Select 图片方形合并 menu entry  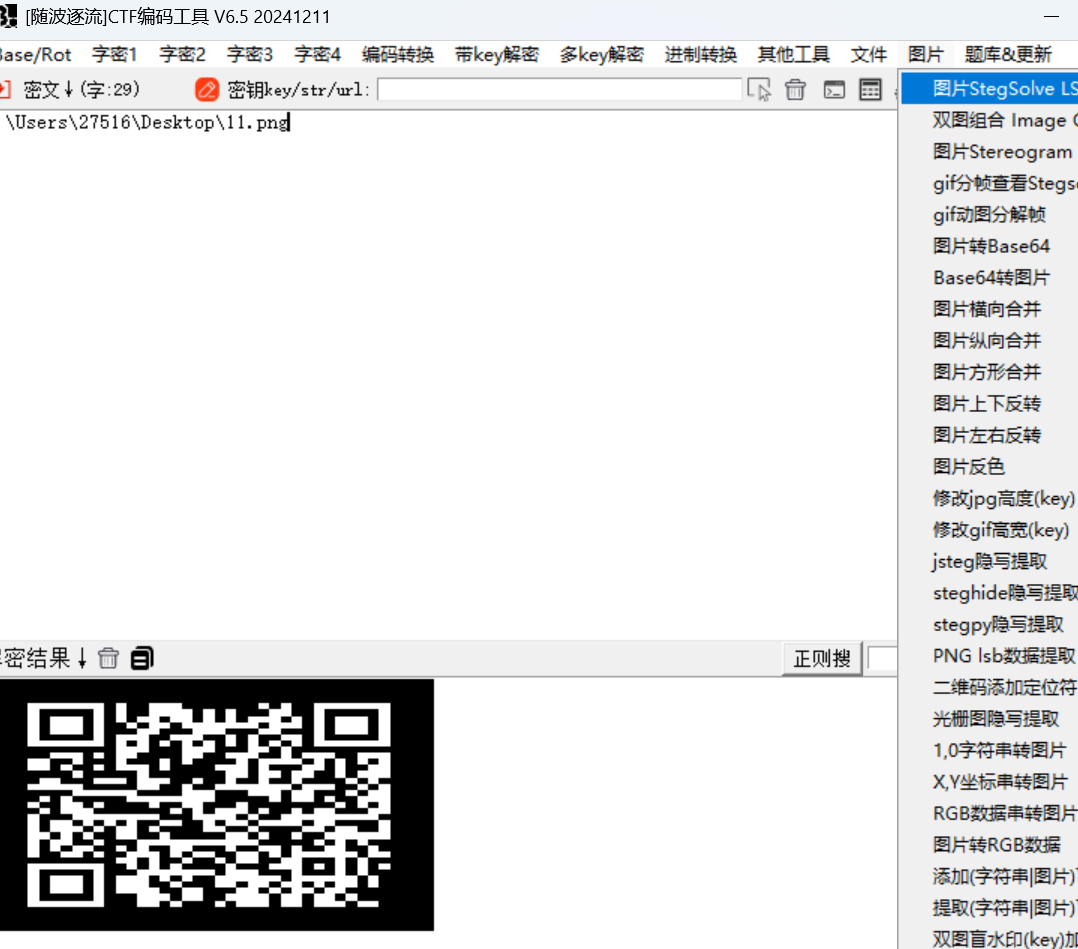point(989,372)
